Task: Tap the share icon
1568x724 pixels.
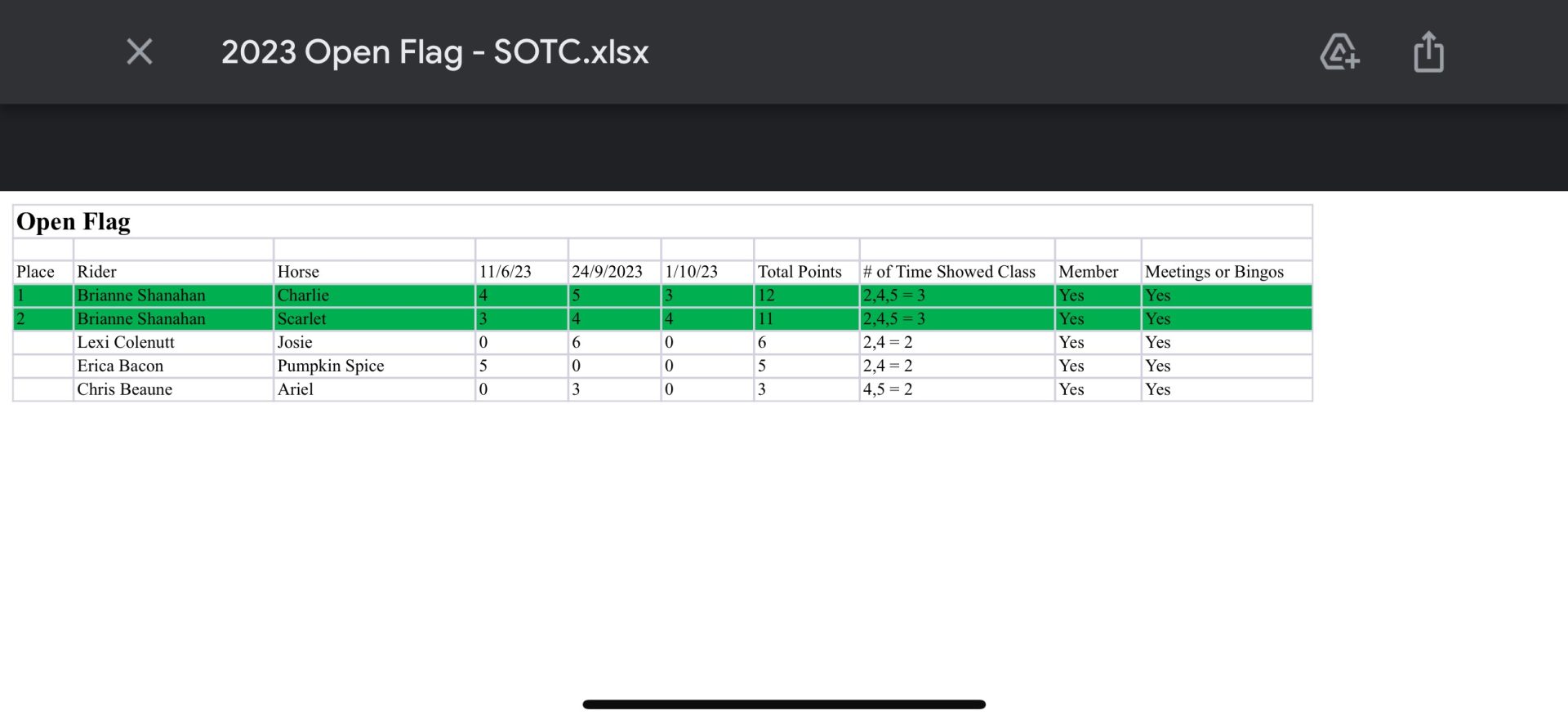Action: click(x=1428, y=52)
